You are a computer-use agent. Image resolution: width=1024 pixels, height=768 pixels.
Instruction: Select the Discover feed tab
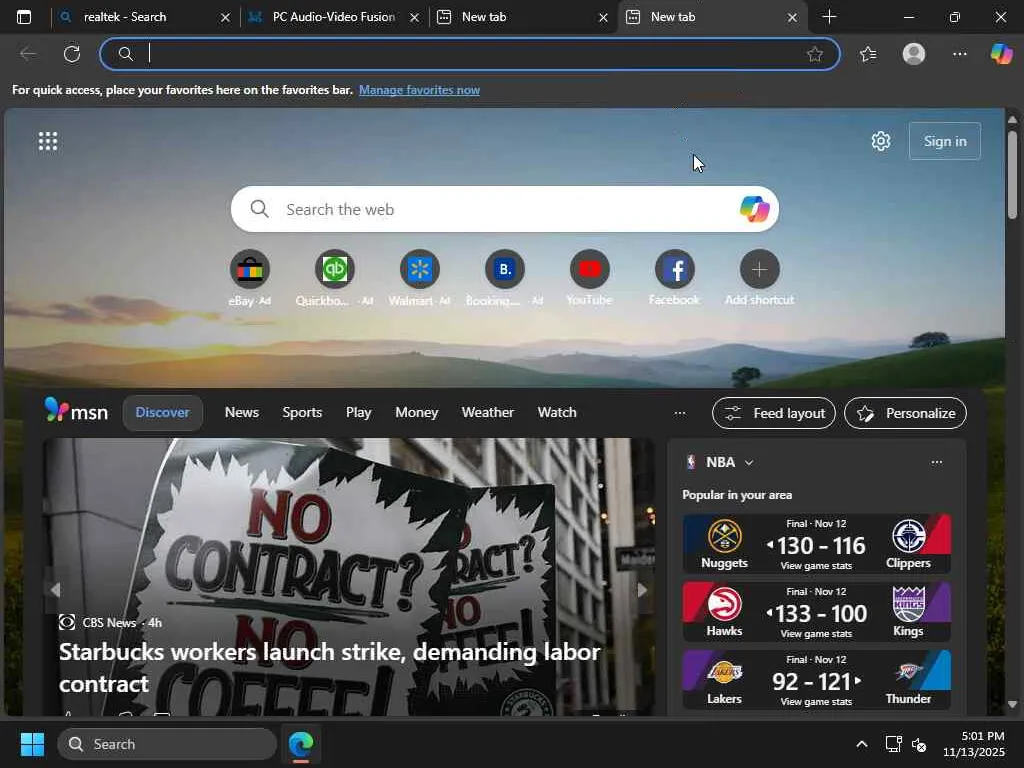163,413
